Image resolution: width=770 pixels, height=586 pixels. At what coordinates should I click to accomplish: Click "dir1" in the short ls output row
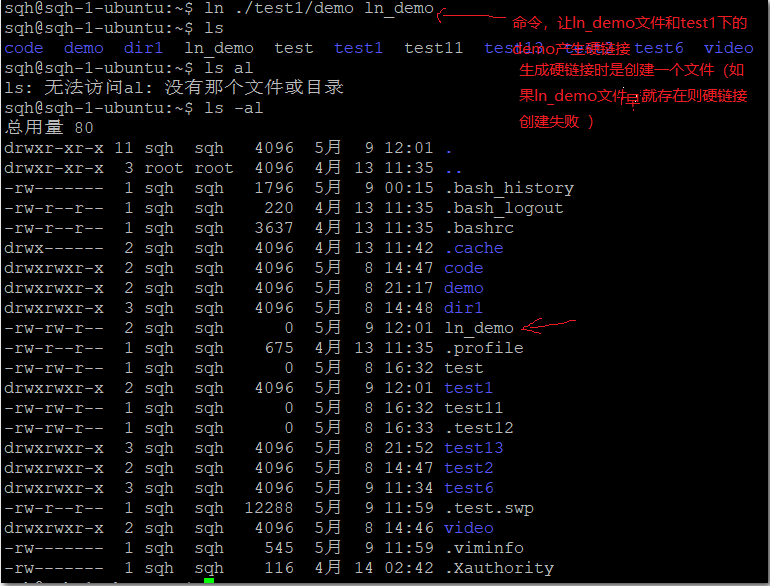pos(143,48)
